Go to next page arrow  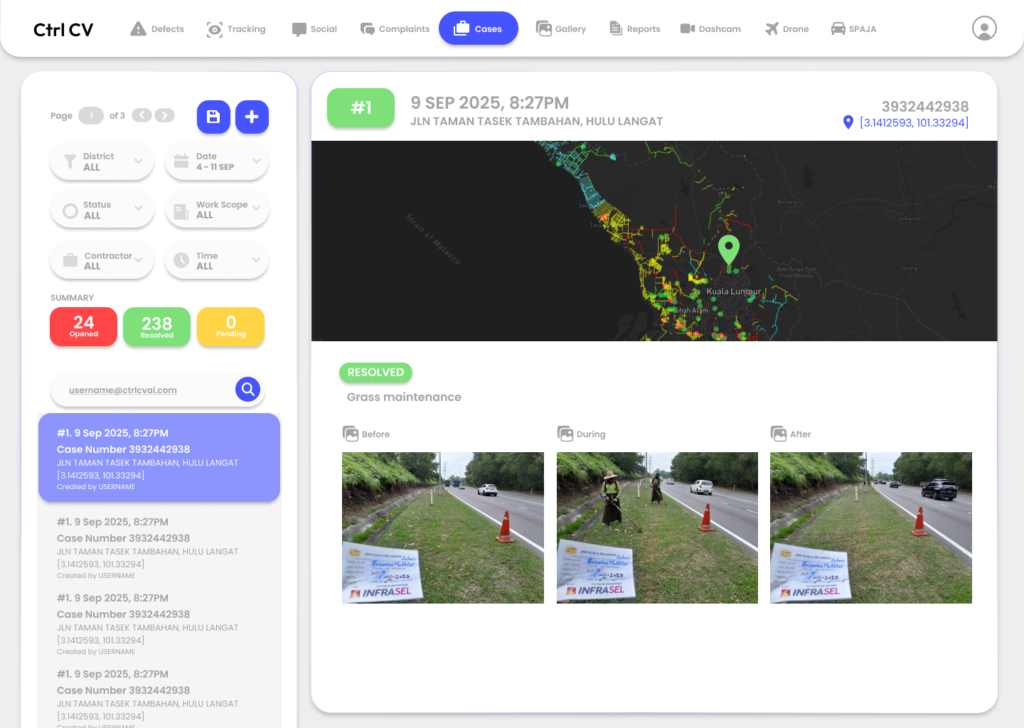click(164, 116)
